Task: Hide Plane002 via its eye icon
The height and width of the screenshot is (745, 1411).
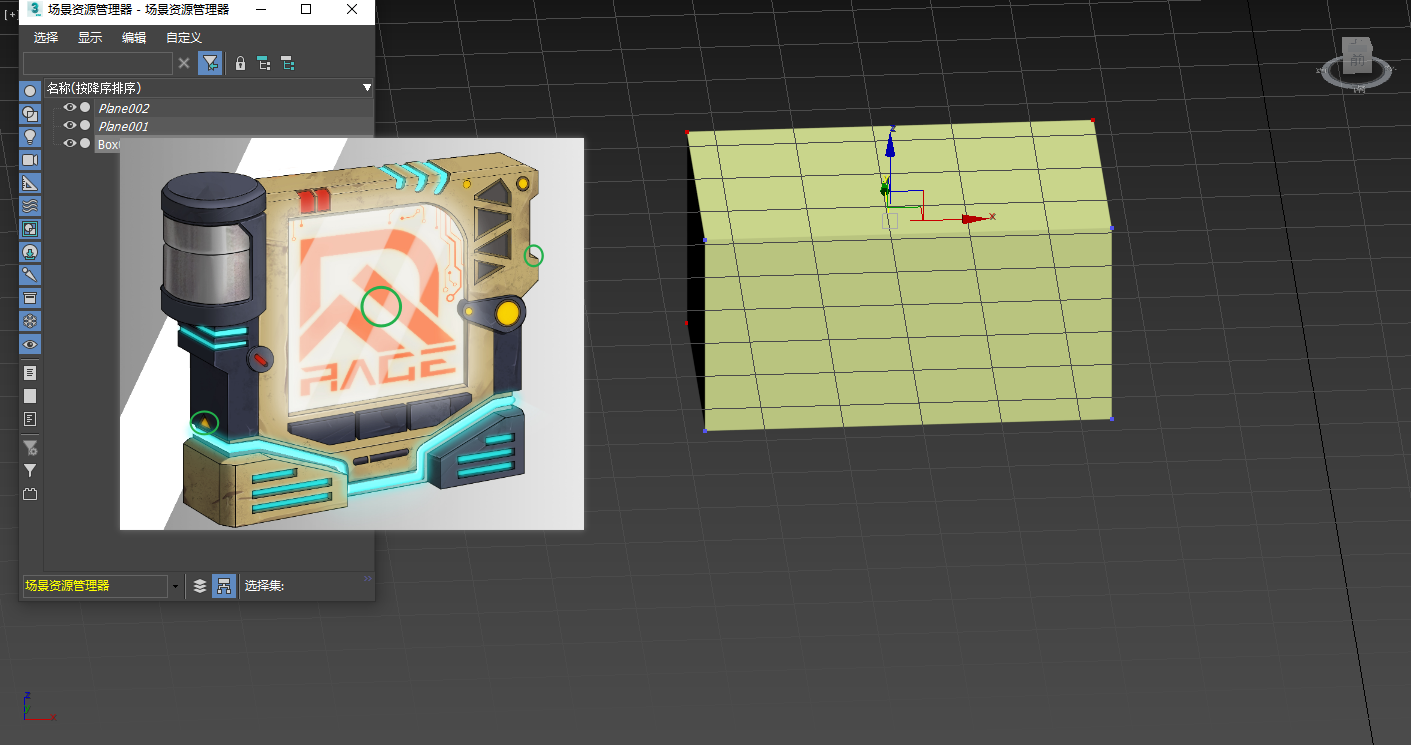Action: coord(70,107)
